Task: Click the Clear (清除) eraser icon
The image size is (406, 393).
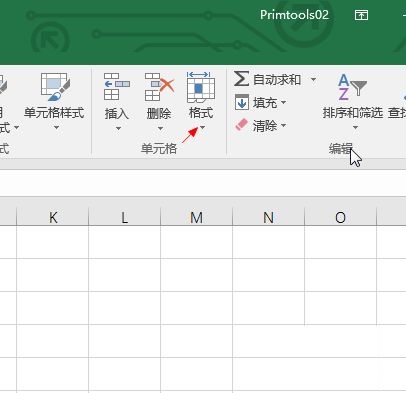Action: pos(242,125)
